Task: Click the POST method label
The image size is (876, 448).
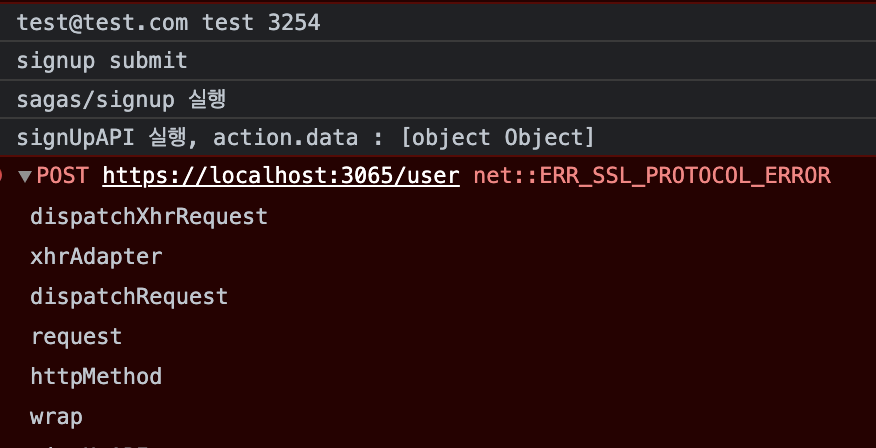Action: (62, 177)
